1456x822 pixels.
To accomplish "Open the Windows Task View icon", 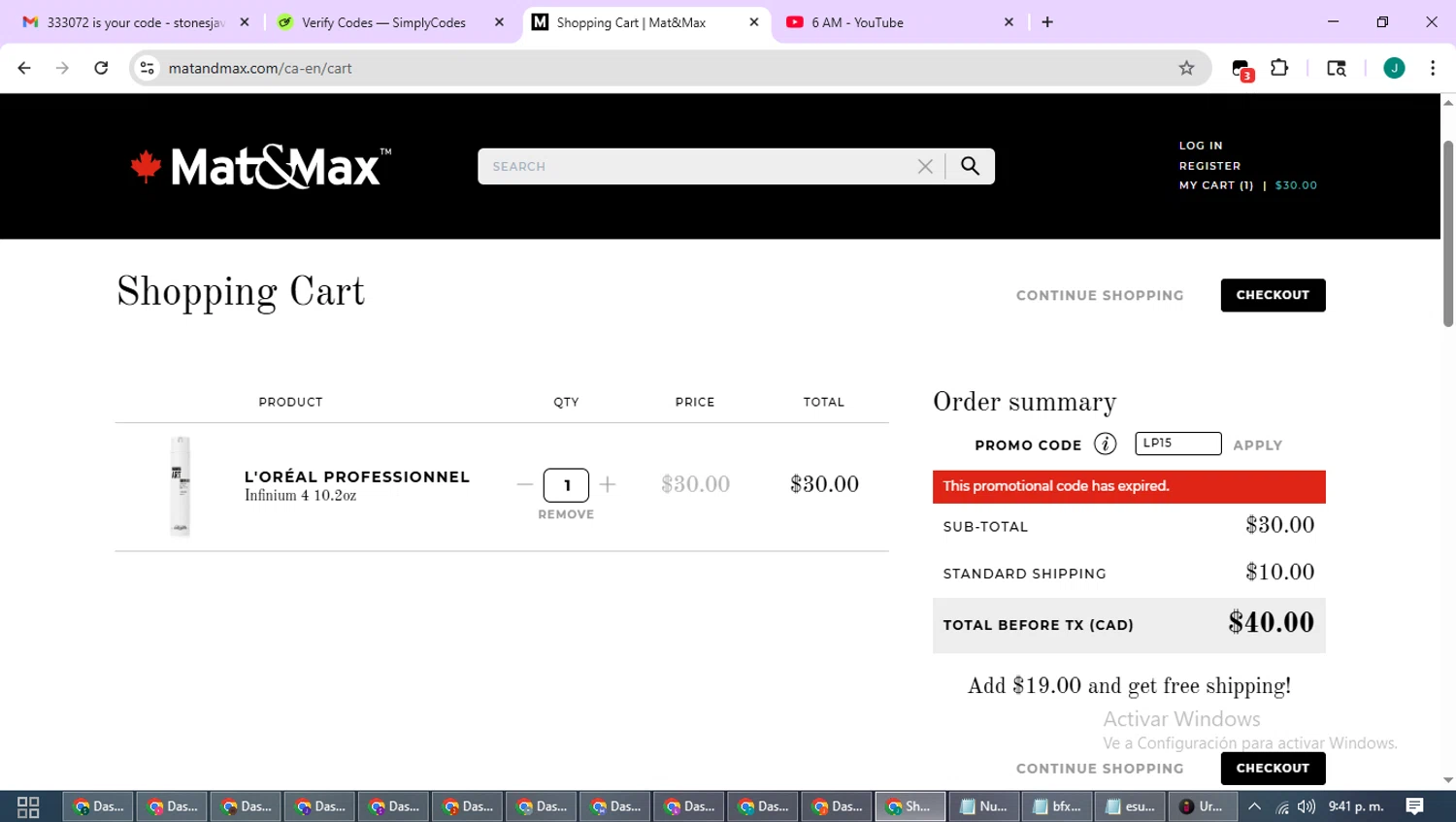I will tap(28, 806).
